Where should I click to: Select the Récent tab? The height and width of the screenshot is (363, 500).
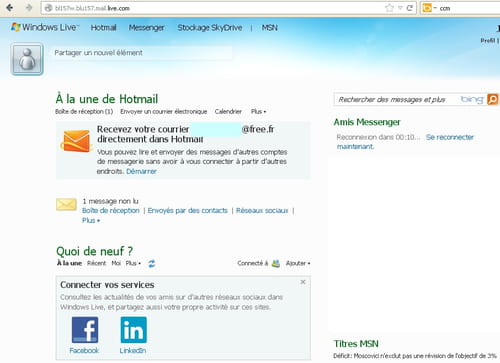96,263
